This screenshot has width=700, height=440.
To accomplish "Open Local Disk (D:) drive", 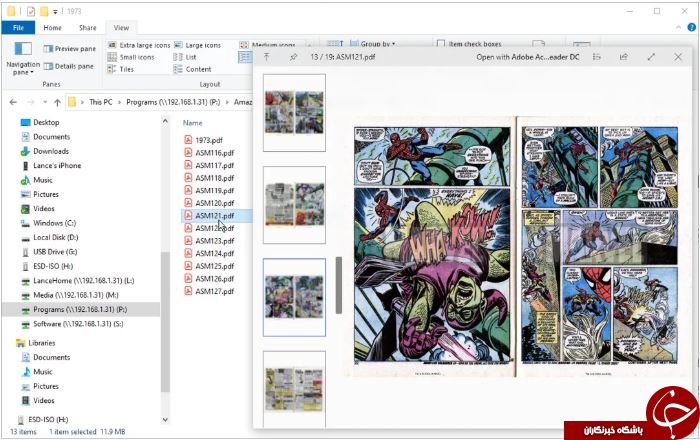I will pyautogui.click(x=50, y=237).
